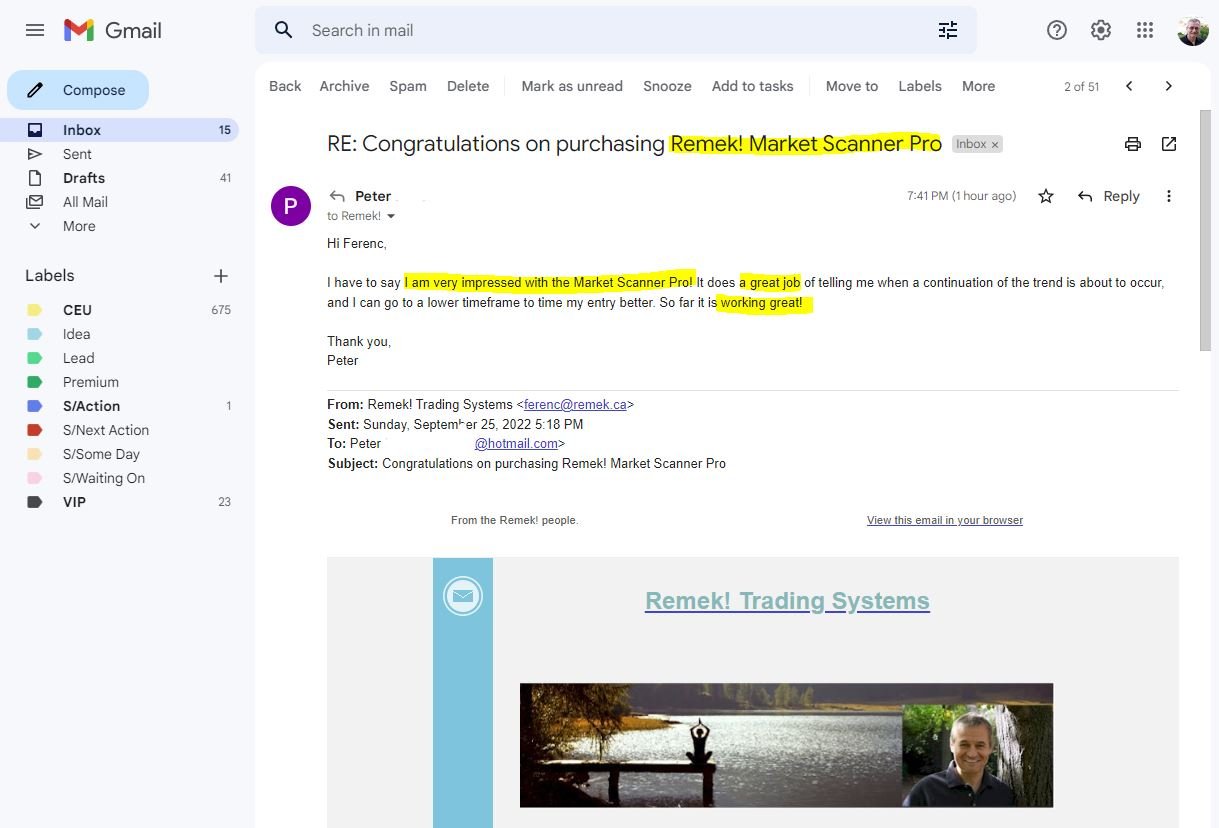Click the search magnifier icon
The image size is (1219, 828).
tap(284, 30)
